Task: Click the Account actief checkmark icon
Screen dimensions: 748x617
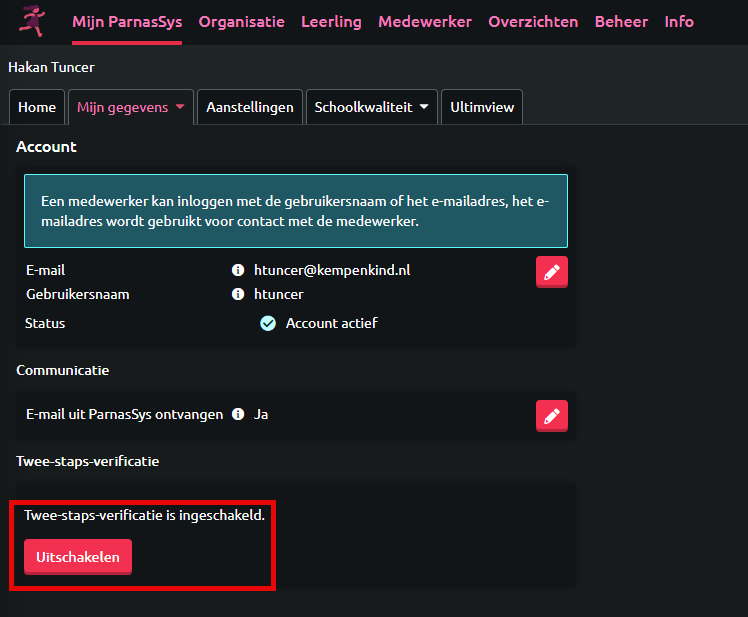Action: pos(268,323)
